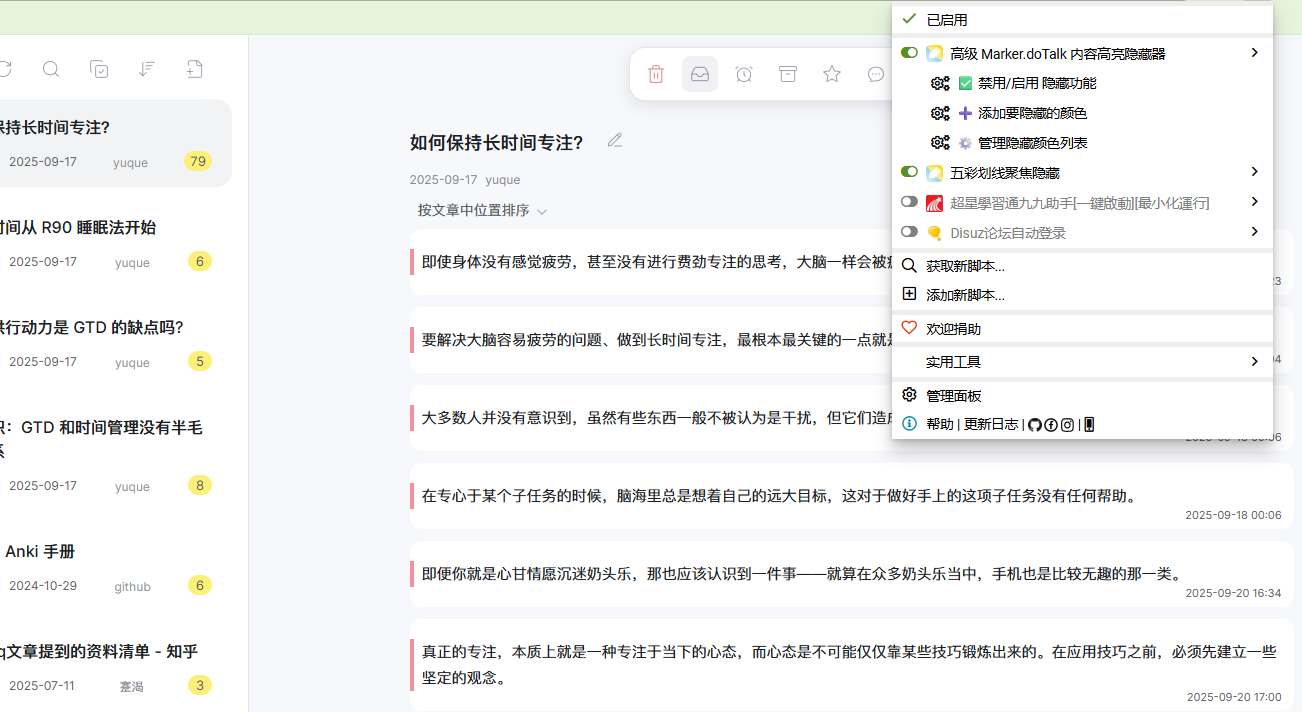Open sidebar article about R90 睡眠法
Image resolution: width=1302 pixels, height=712 pixels.
(x=116, y=243)
